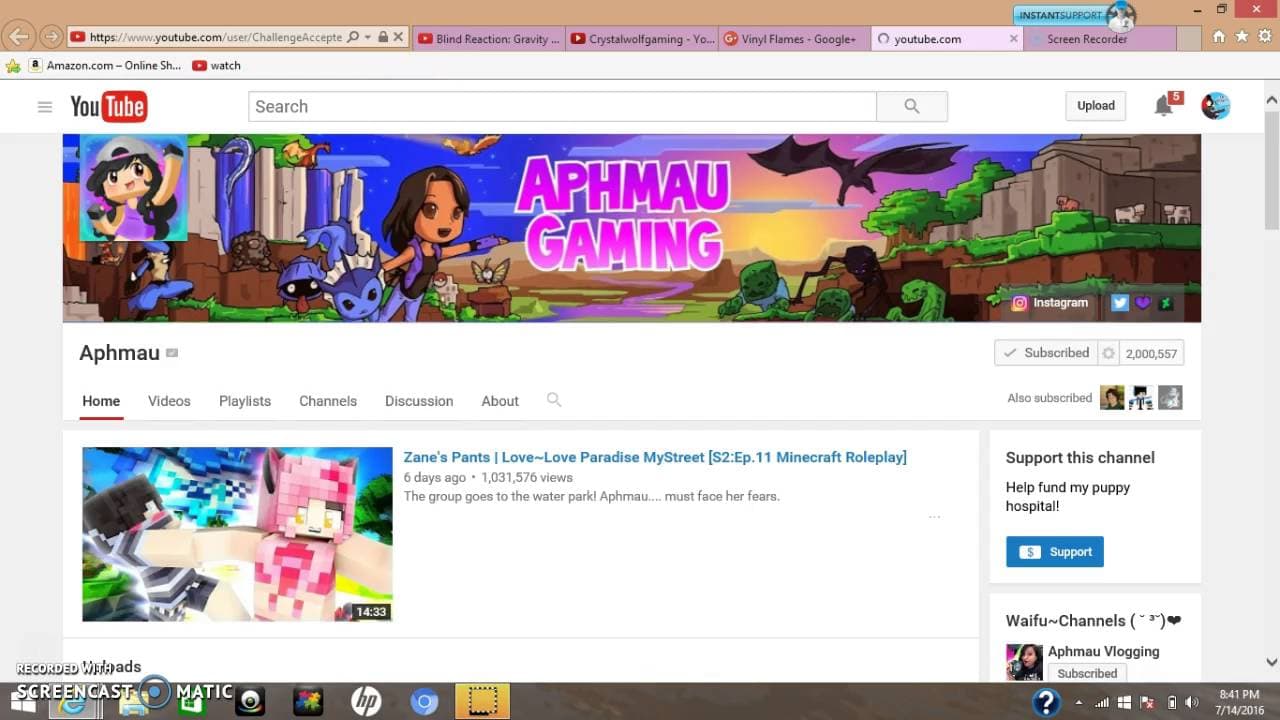This screenshot has width=1280, height=720.
Task: Open the About tab
Action: coord(500,401)
